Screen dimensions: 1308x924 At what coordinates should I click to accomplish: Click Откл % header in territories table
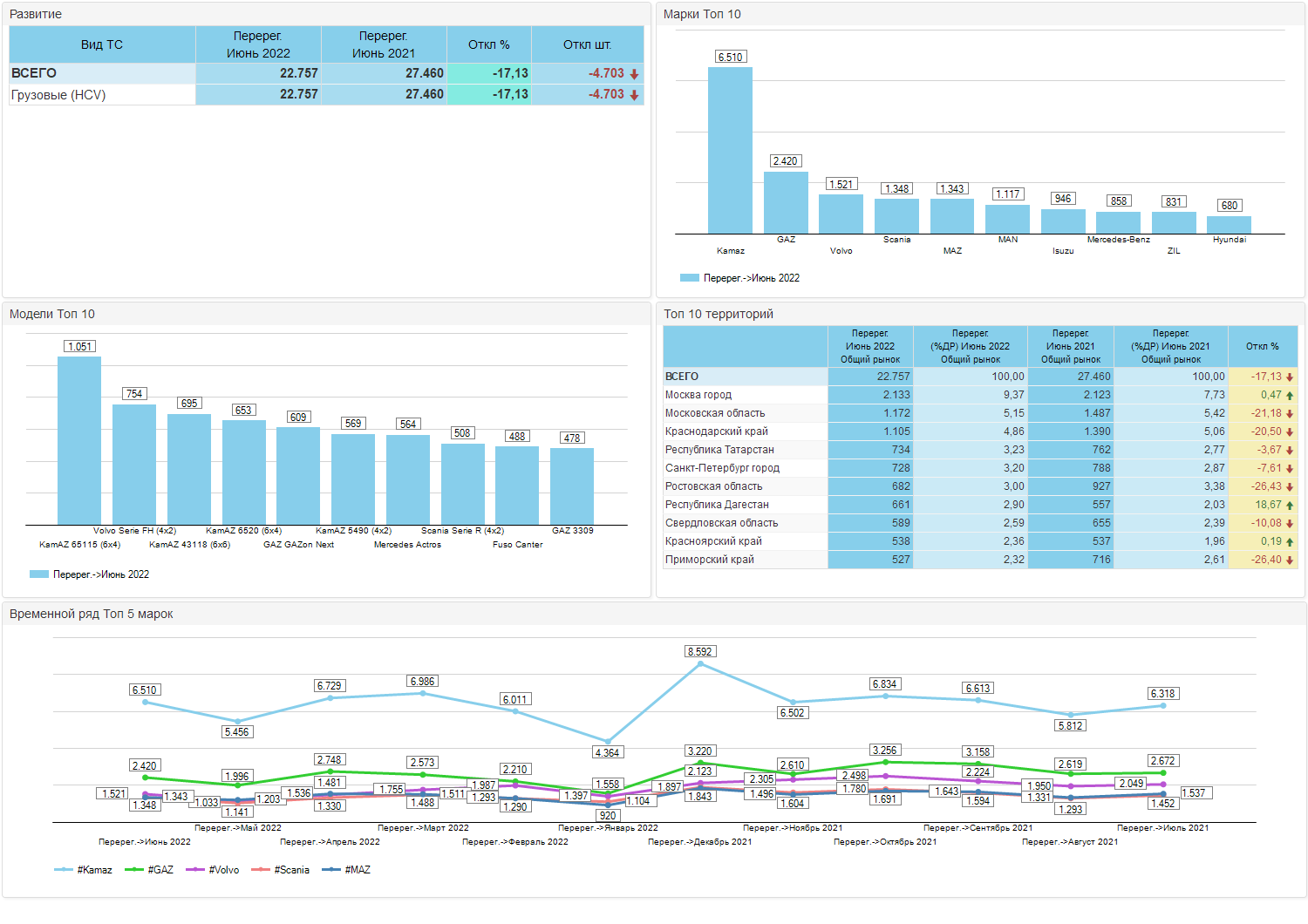coord(1263,346)
